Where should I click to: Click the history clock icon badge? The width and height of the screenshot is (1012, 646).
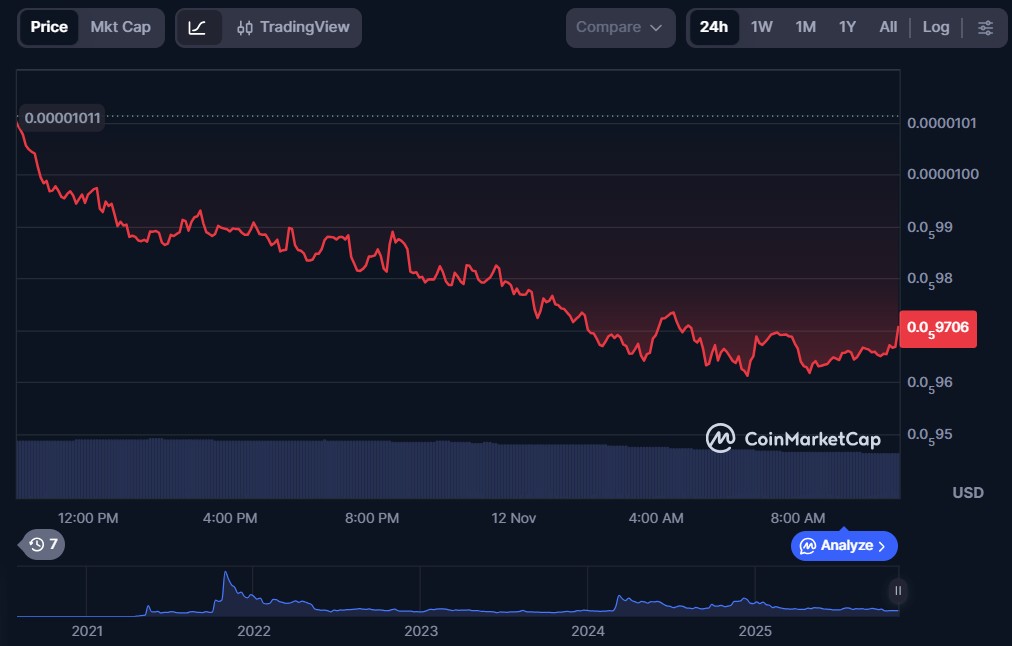tap(43, 545)
